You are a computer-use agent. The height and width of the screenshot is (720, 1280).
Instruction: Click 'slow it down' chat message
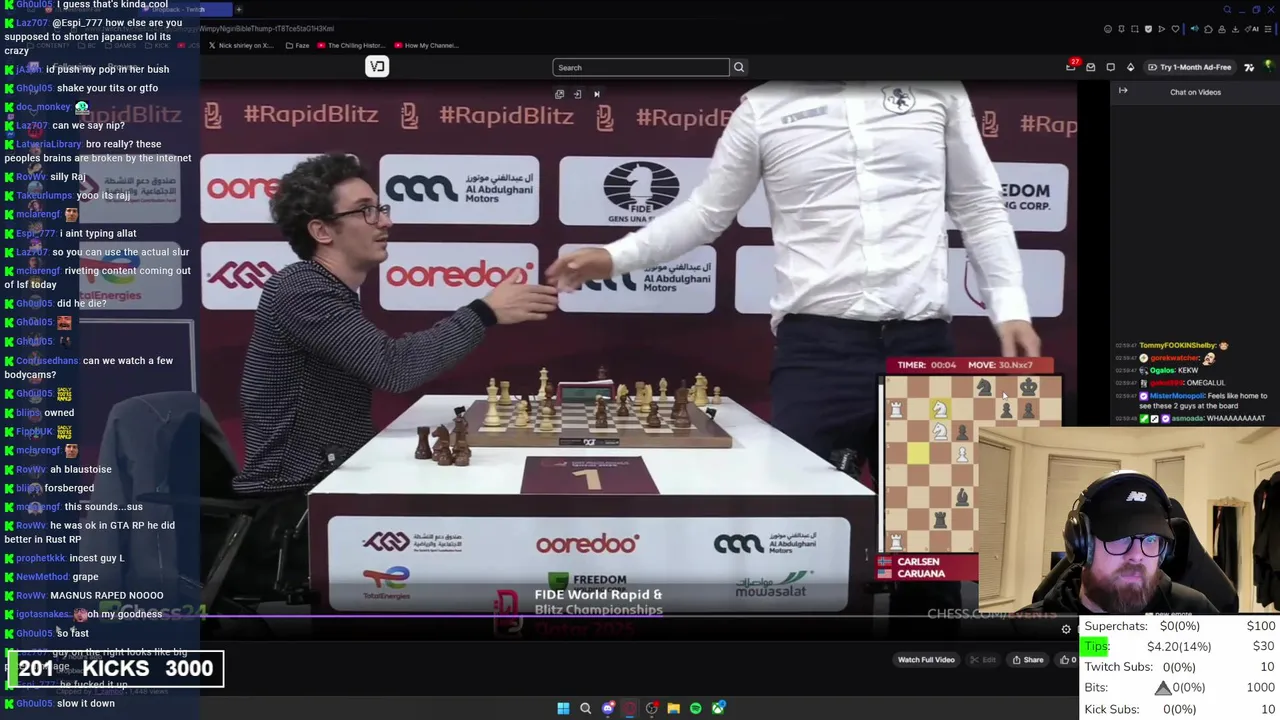click(86, 703)
